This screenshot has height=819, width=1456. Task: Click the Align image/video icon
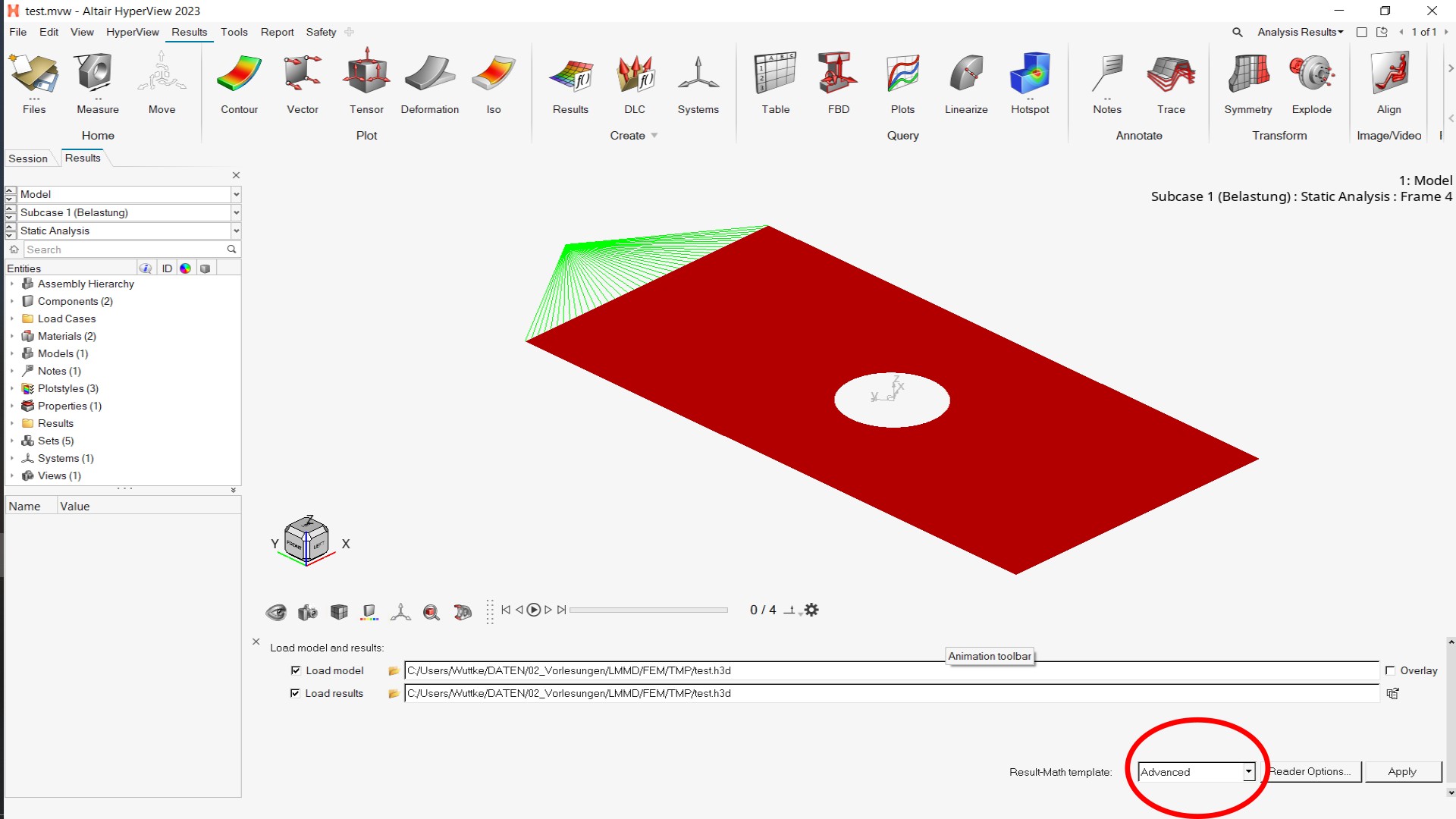point(1389,74)
